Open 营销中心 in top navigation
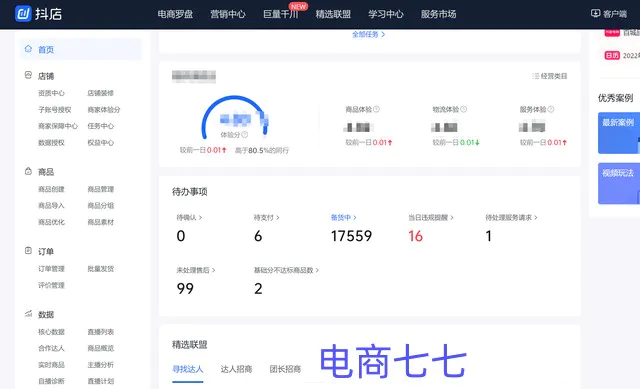This screenshot has width=640, height=389. click(x=228, y=14)
